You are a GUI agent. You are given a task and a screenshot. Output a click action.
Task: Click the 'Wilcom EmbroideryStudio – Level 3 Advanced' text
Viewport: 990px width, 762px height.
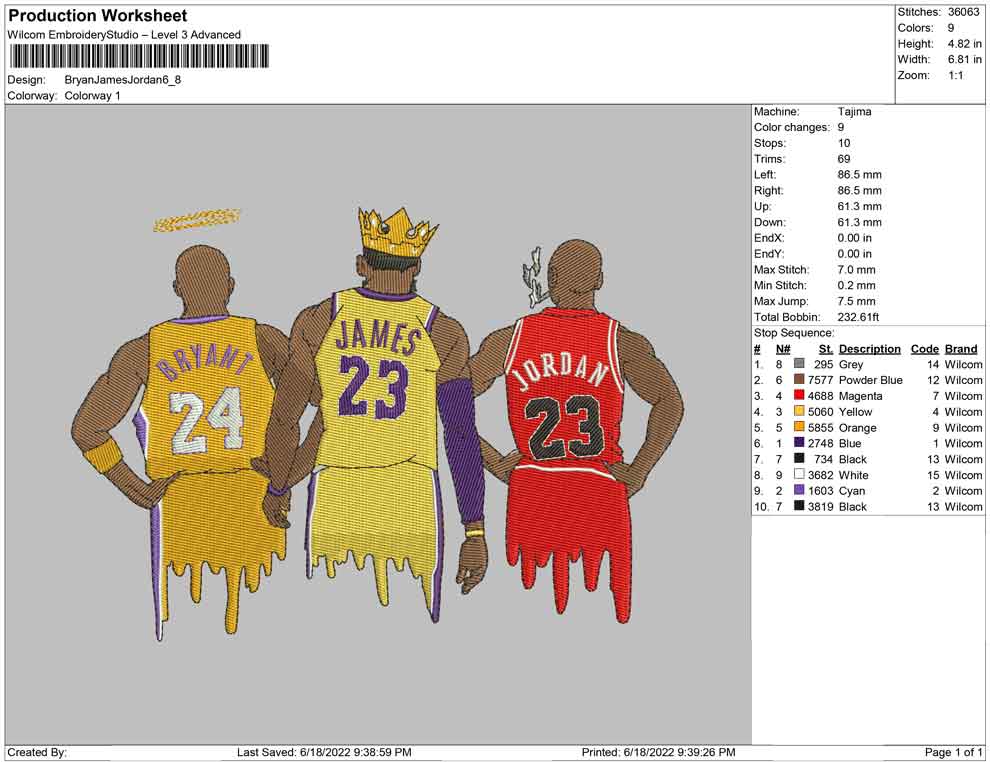click(124, 35)
